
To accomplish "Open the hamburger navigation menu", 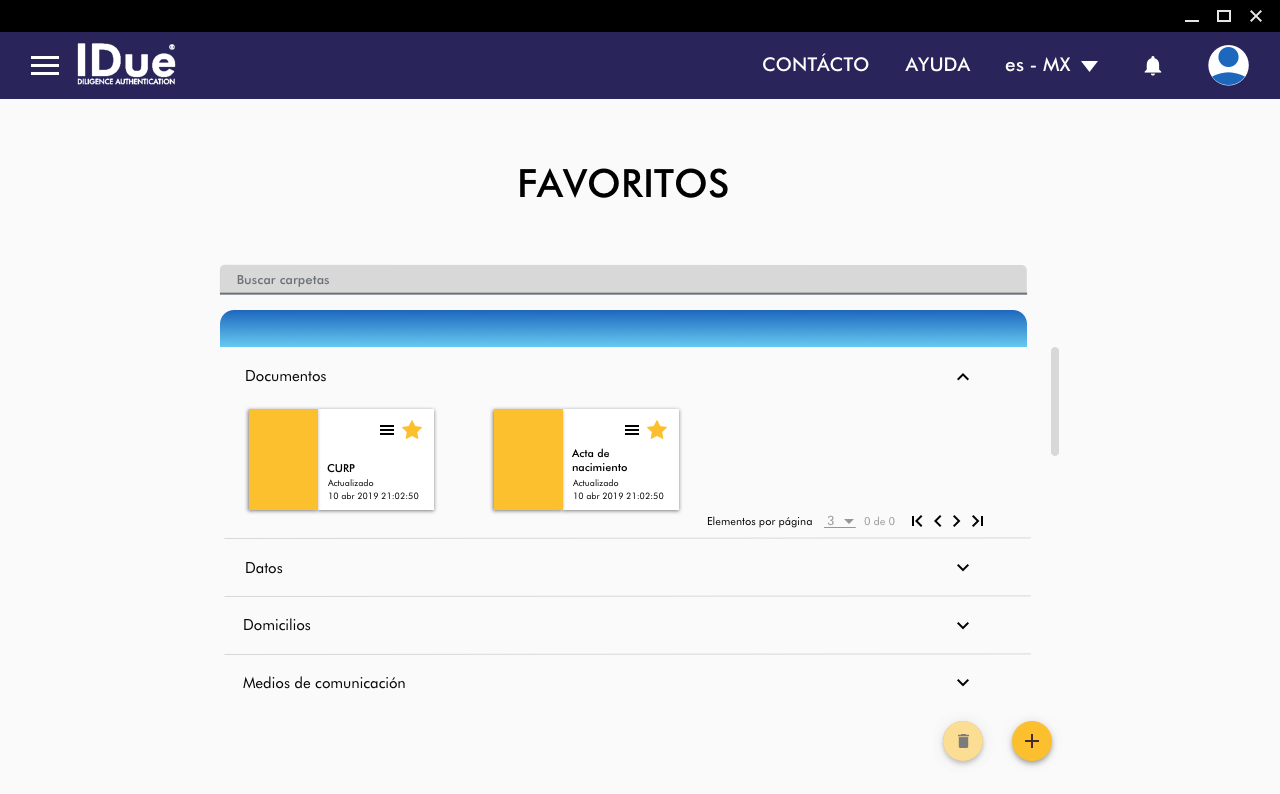I will coord(45,66).
